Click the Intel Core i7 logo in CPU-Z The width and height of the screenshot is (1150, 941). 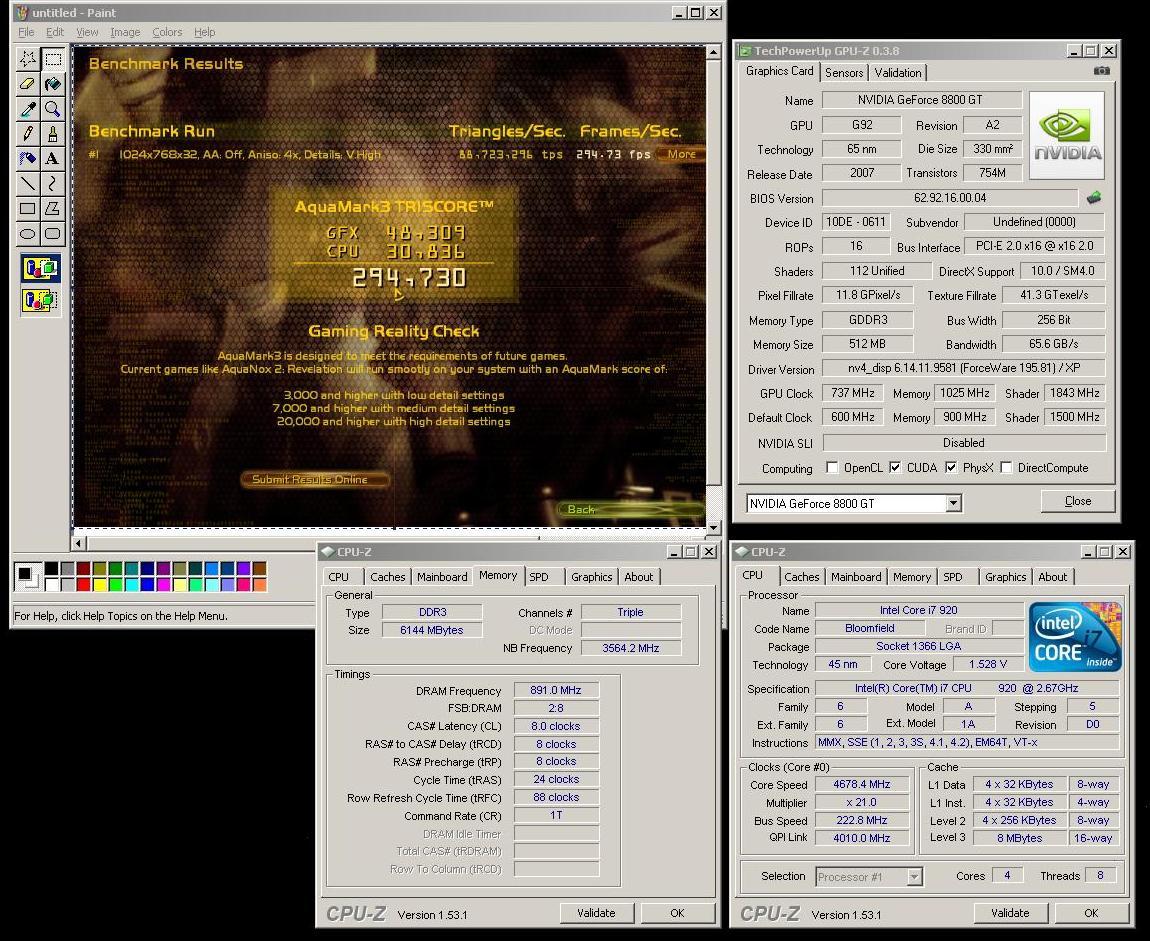[1075, 637]
